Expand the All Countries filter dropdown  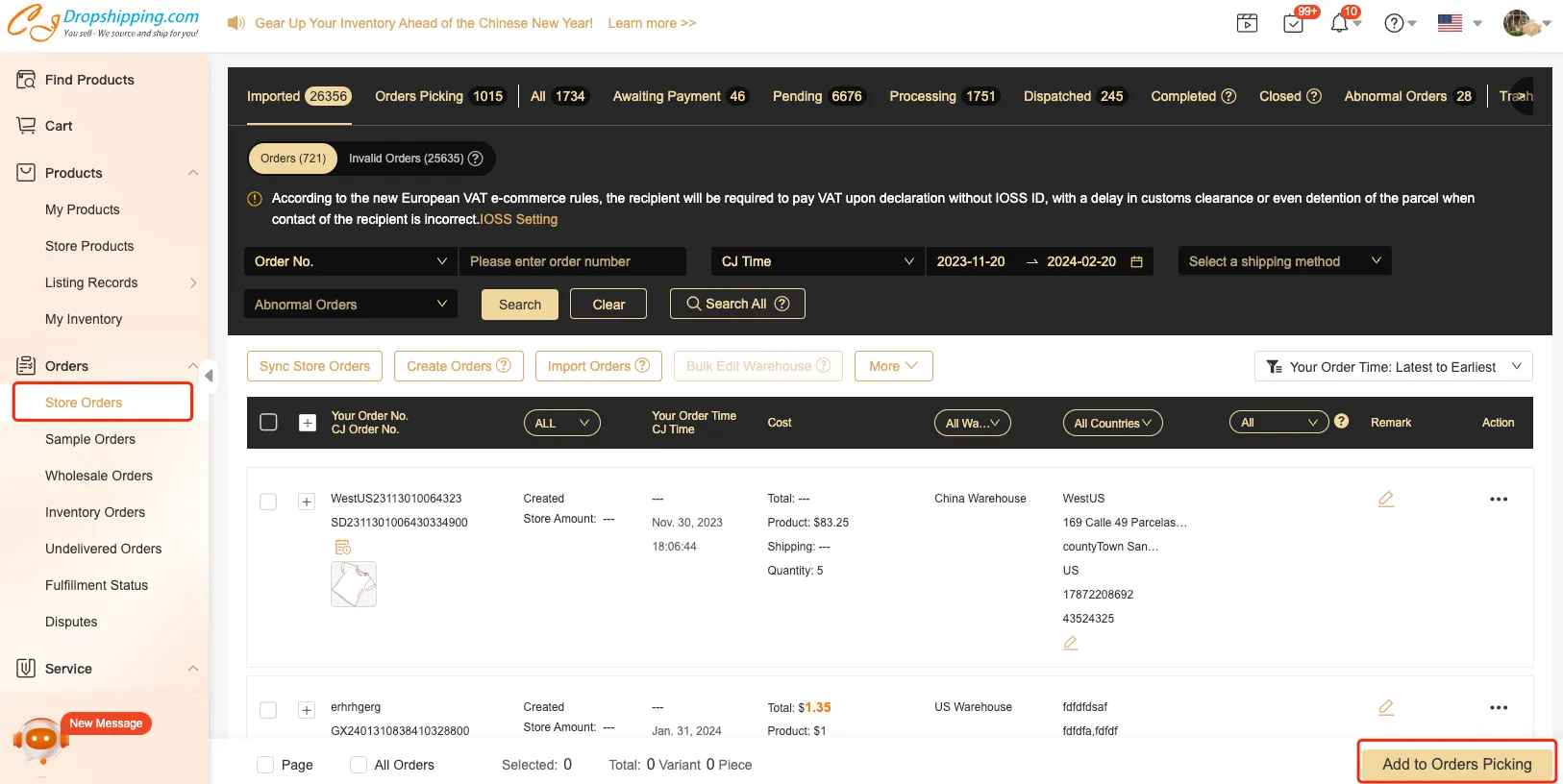click(1112, 423)
